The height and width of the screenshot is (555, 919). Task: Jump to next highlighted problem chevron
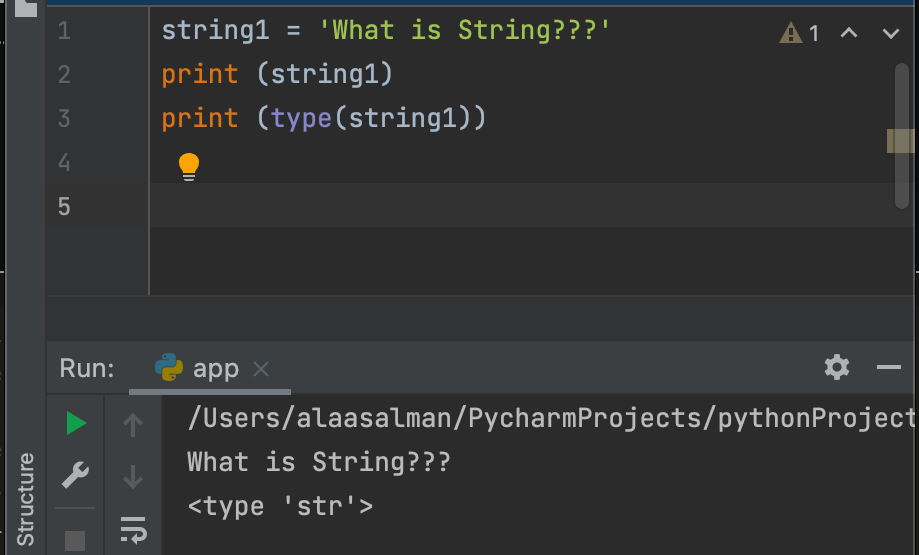click(x=891, y=33)
